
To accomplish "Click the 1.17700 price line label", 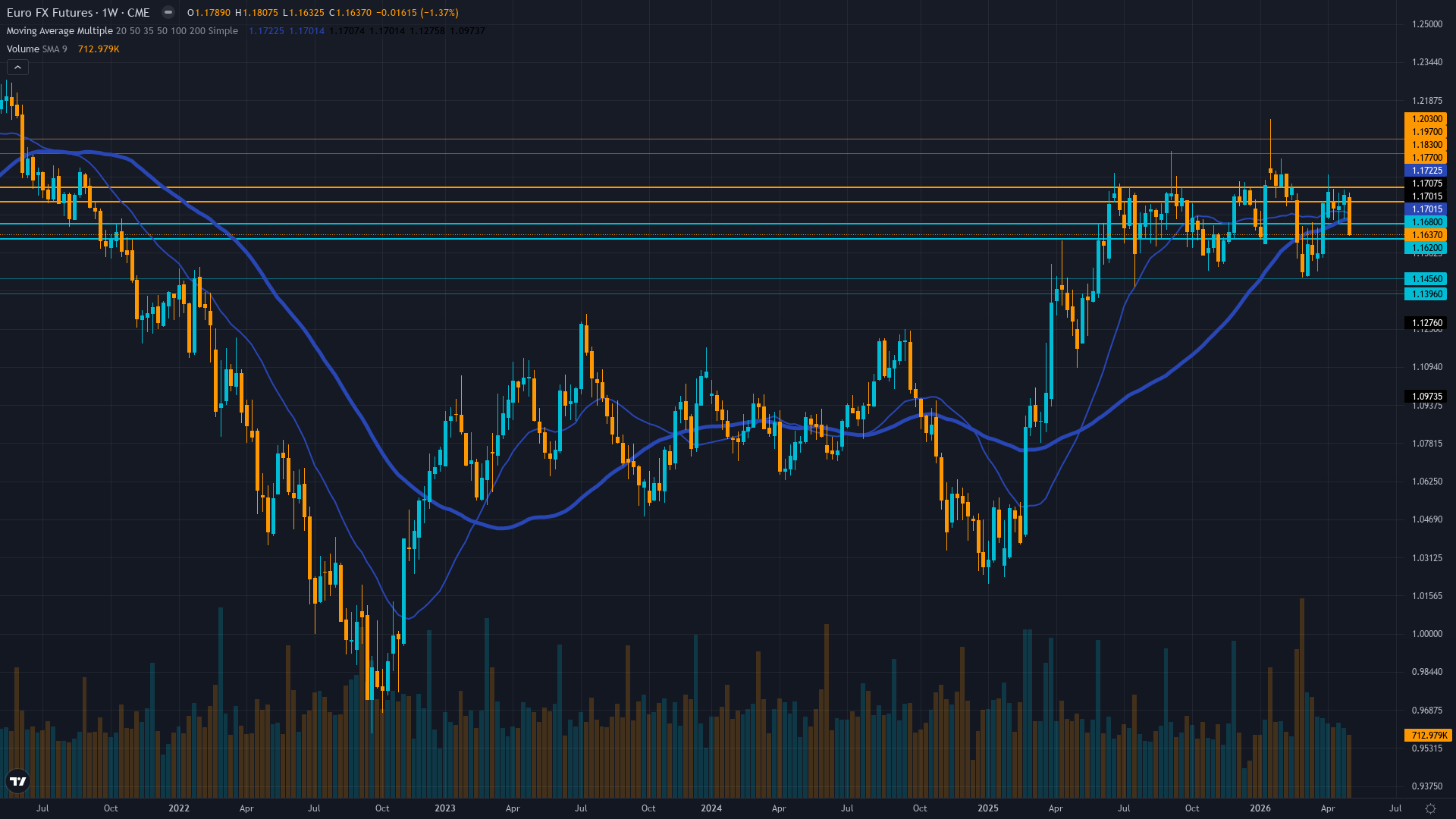I will coord(1426,158).
